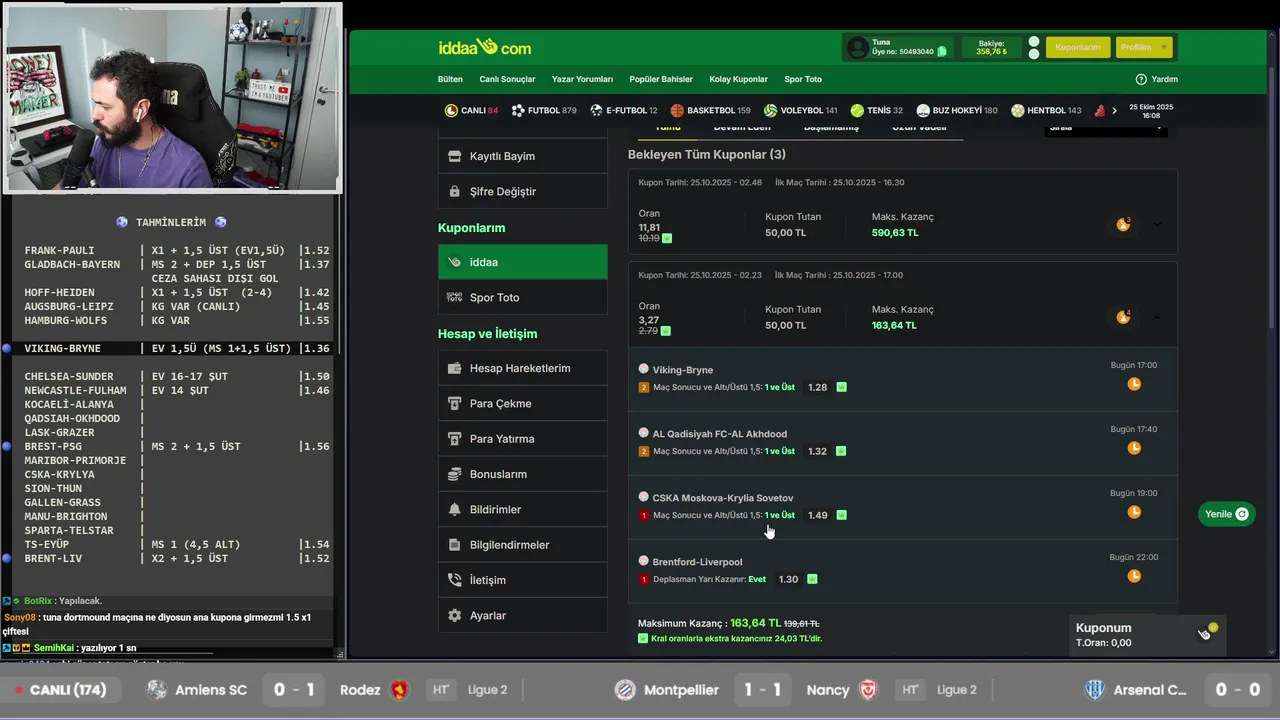
Task: Click the Yardım help question icon
Action: [1141, 79]
